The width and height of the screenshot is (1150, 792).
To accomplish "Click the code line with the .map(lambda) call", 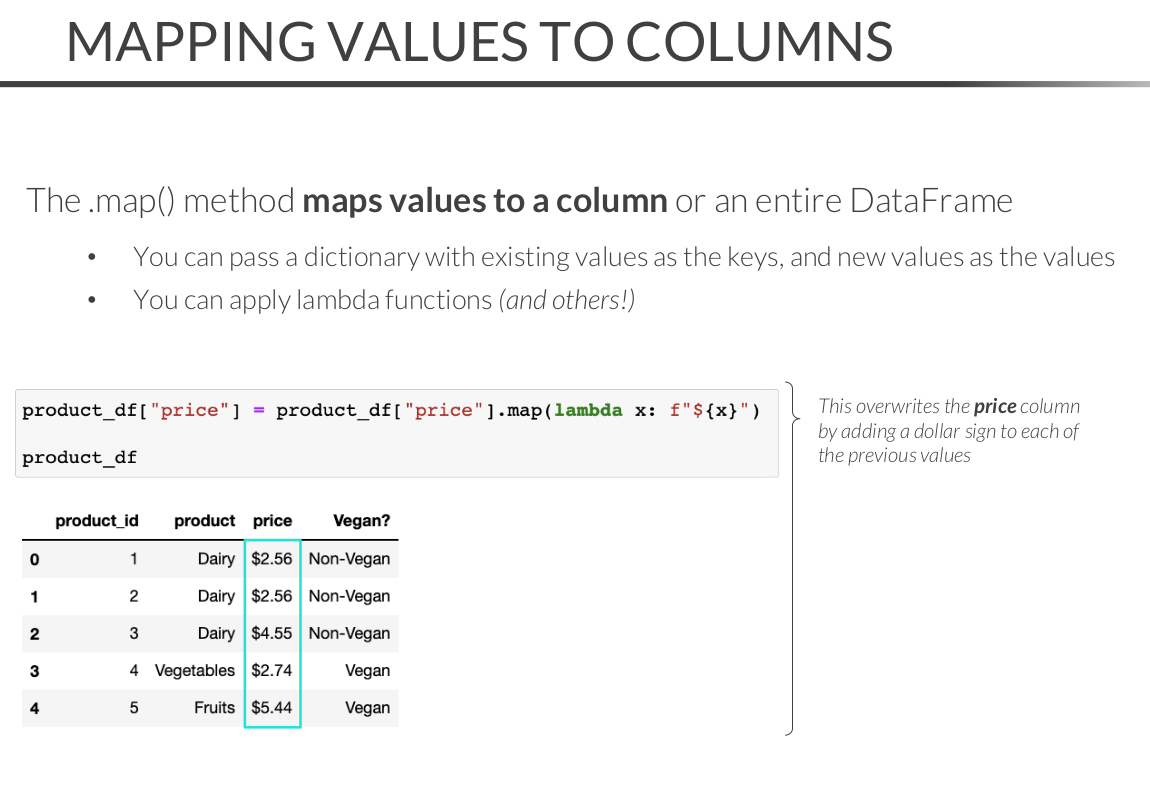I will pos(391,410).
